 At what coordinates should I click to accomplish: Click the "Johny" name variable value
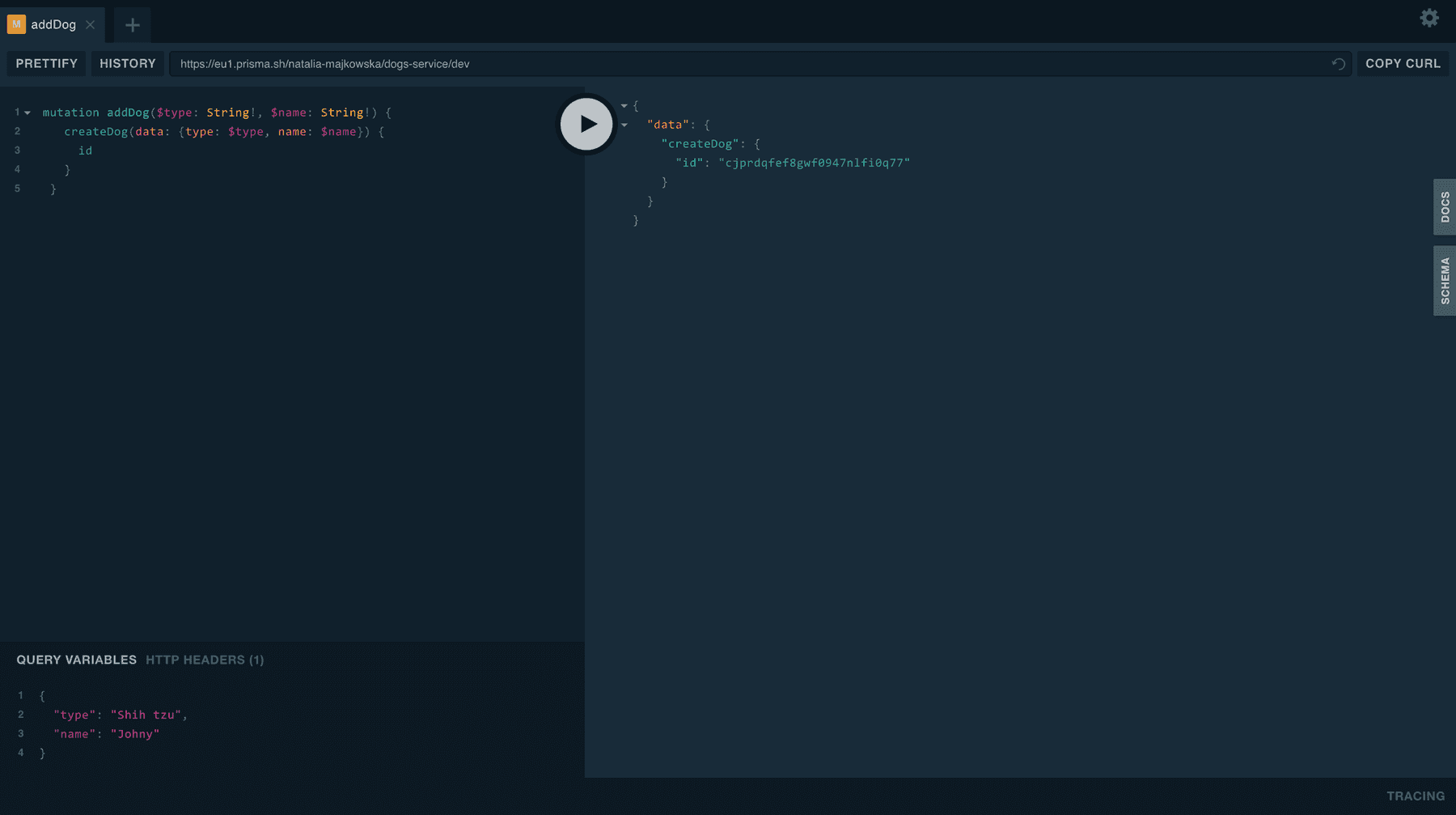coord(135,734)
